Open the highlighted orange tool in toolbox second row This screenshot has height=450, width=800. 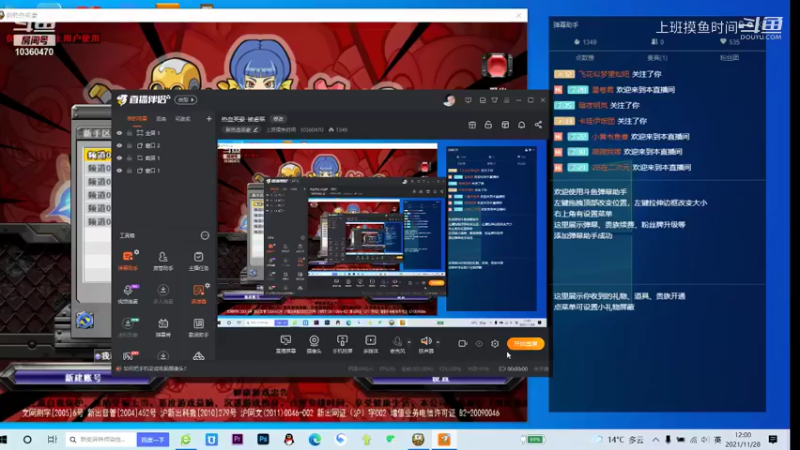(198, 293)
